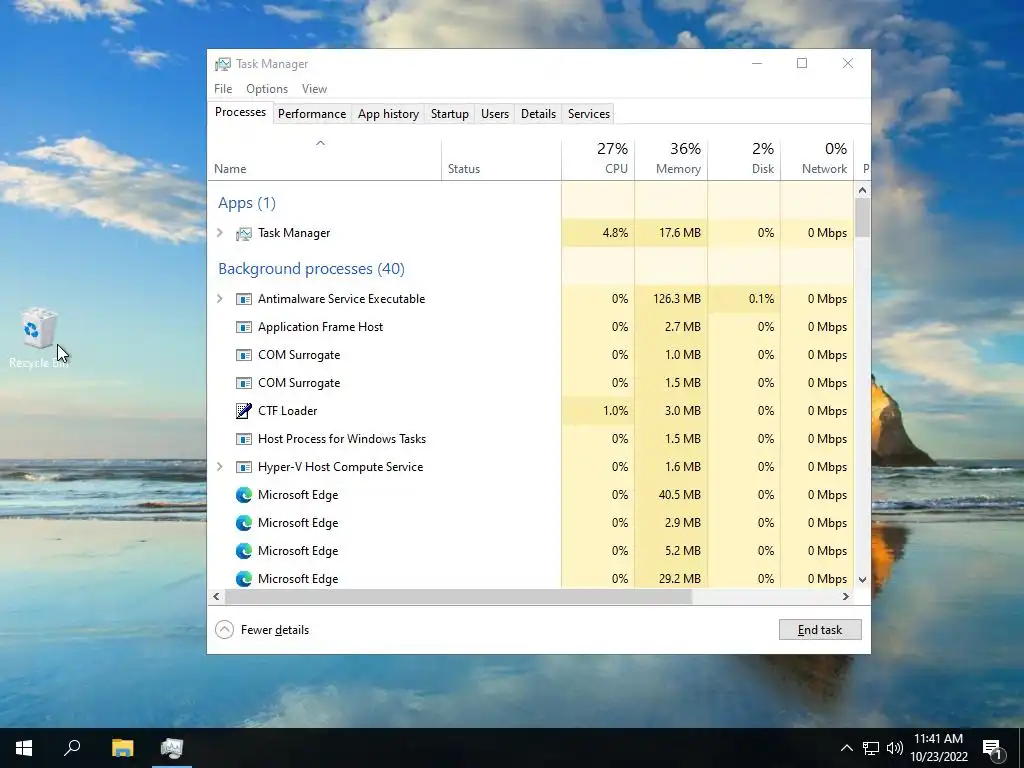Sort by the Memory column header

click(671, 159)
